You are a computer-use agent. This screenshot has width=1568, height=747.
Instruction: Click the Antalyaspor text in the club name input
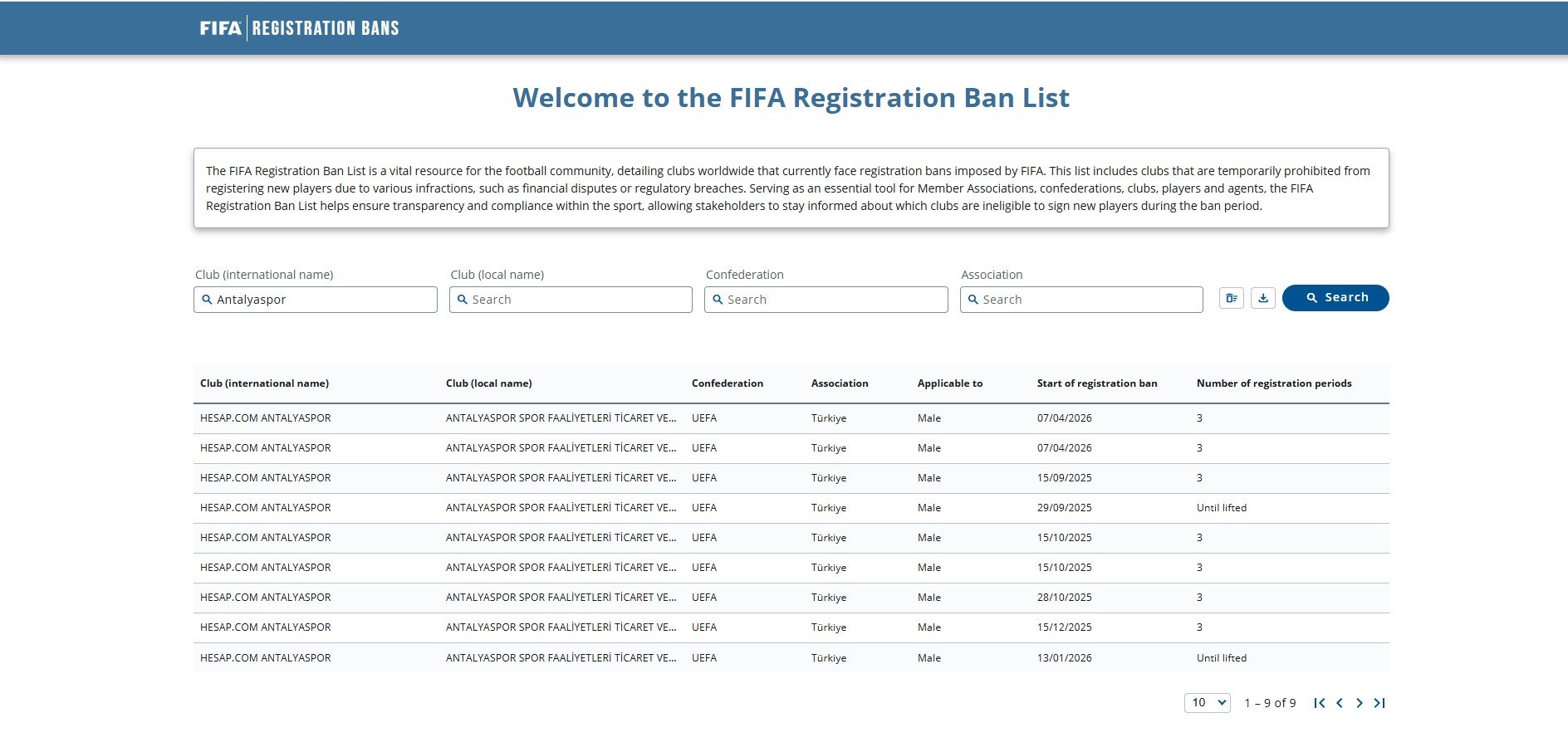[253, 299]
